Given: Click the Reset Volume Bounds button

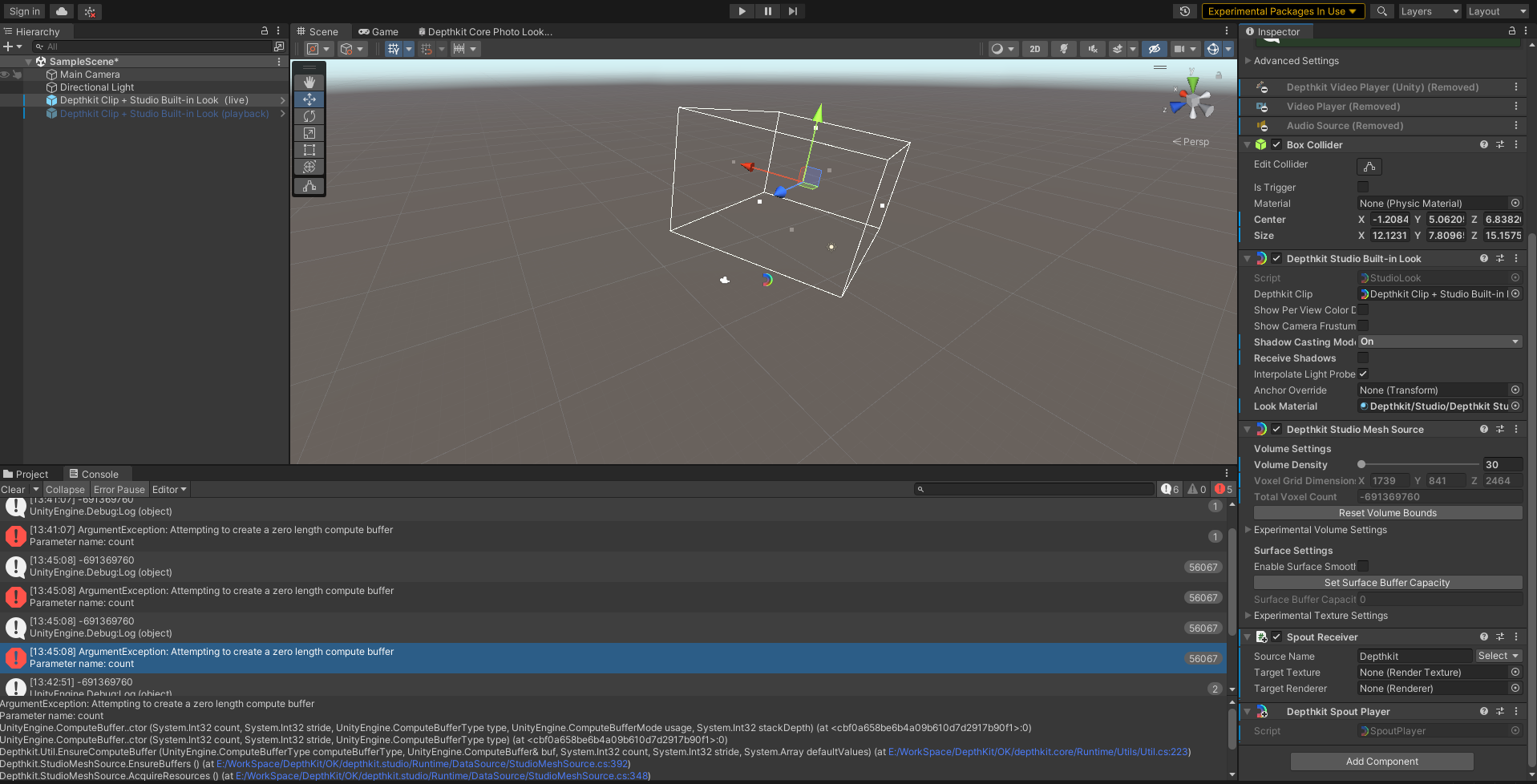Looking at the screenshot, I should click(1387, 513).
